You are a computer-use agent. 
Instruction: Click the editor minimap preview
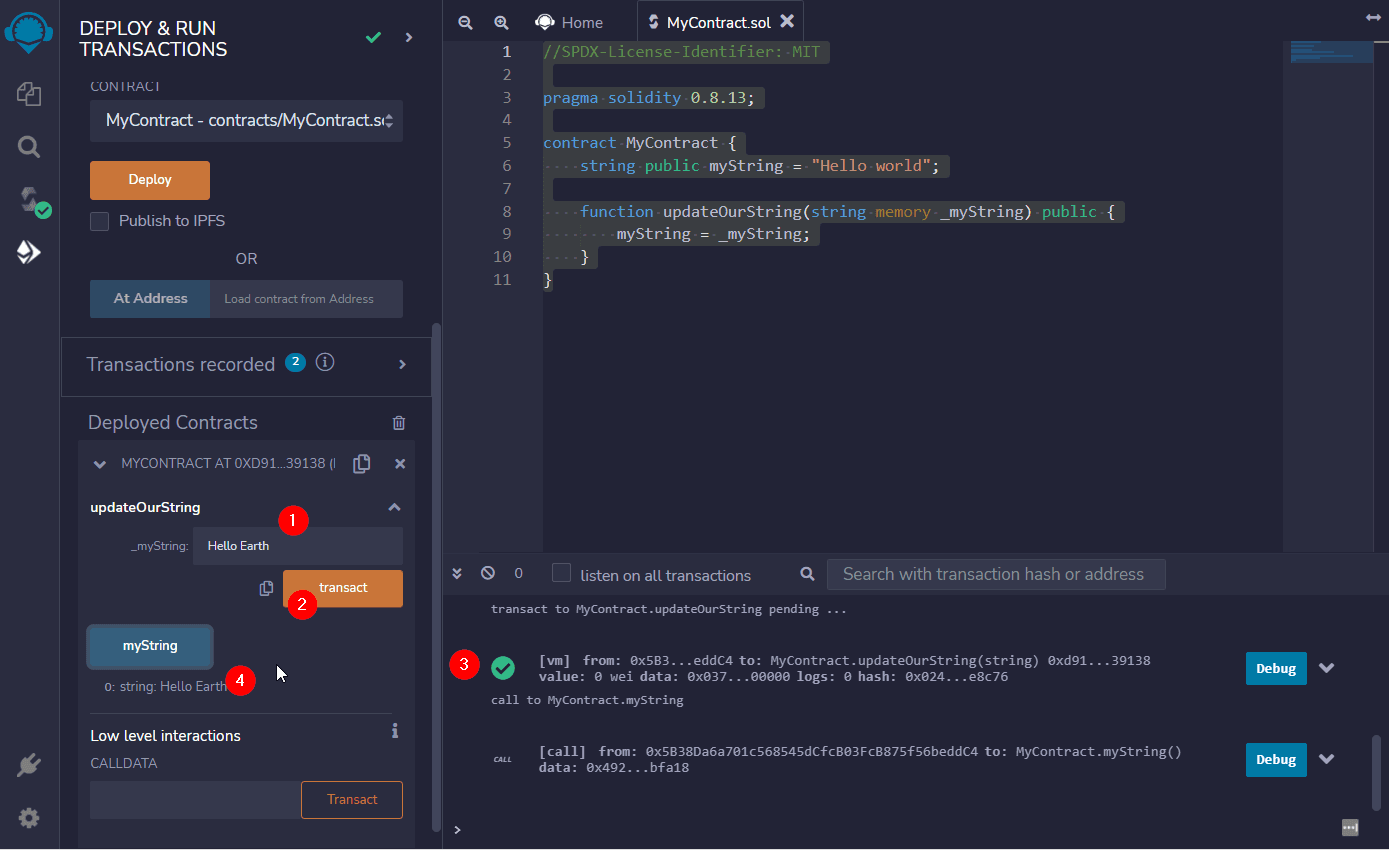pos(1331,52)
